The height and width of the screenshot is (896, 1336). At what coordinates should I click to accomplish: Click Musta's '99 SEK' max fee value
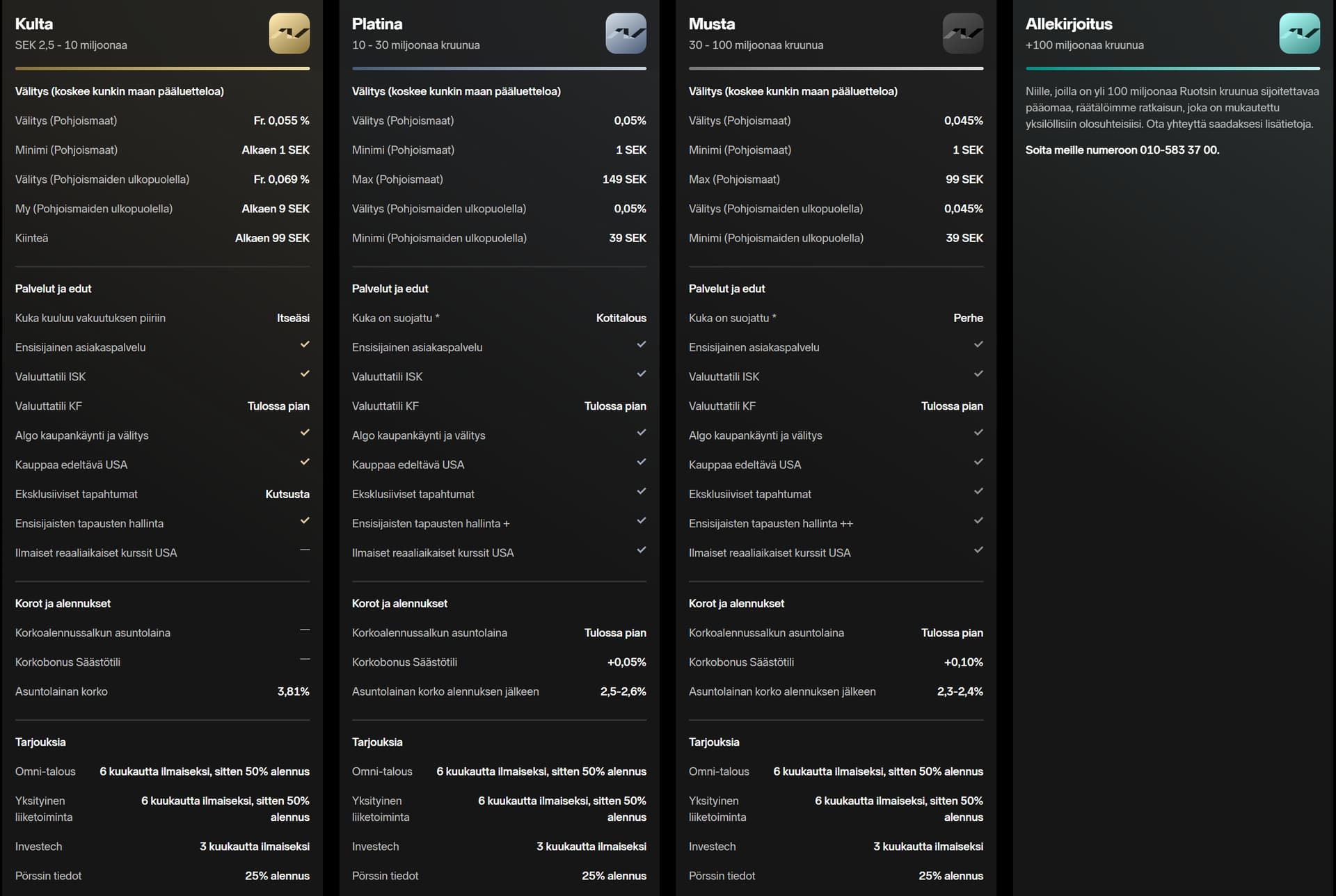[x=964, y=179]
